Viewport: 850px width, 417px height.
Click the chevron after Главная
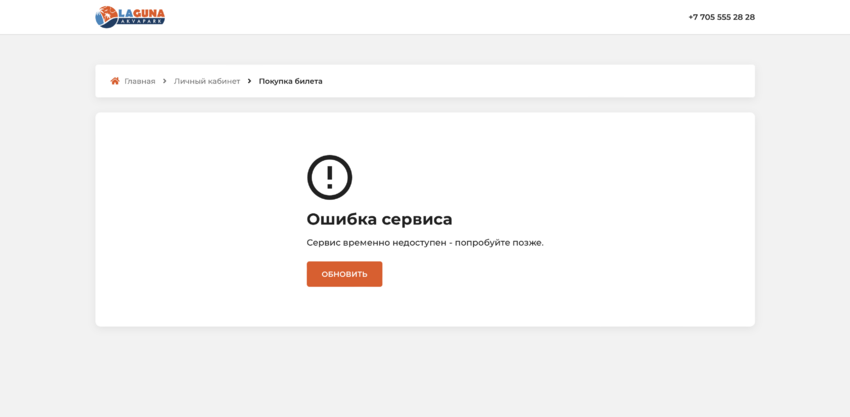pyautogui.click(x=164, y=81)
